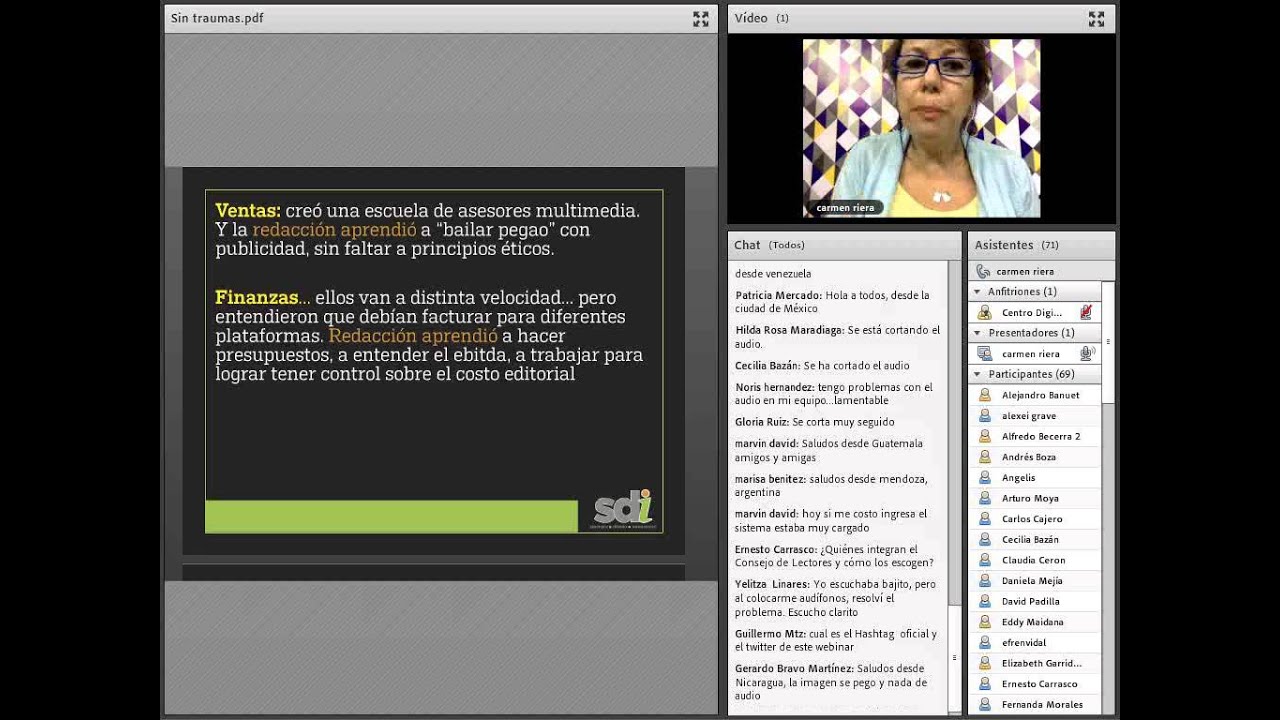Click the muted microphone icon beside Centro Digi...

click(x=1086, y=312)
